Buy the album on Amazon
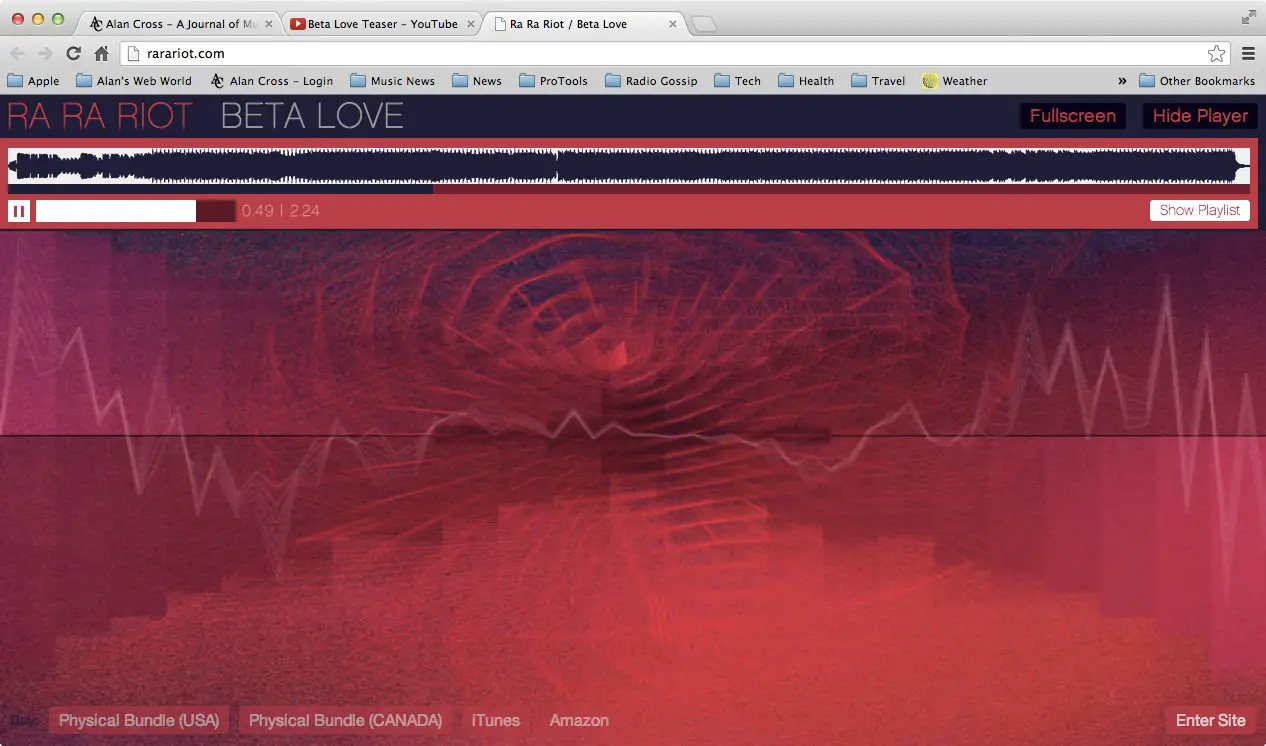Image resolution: width=1266 pixels, height=746 pixels. click(579, 720)
